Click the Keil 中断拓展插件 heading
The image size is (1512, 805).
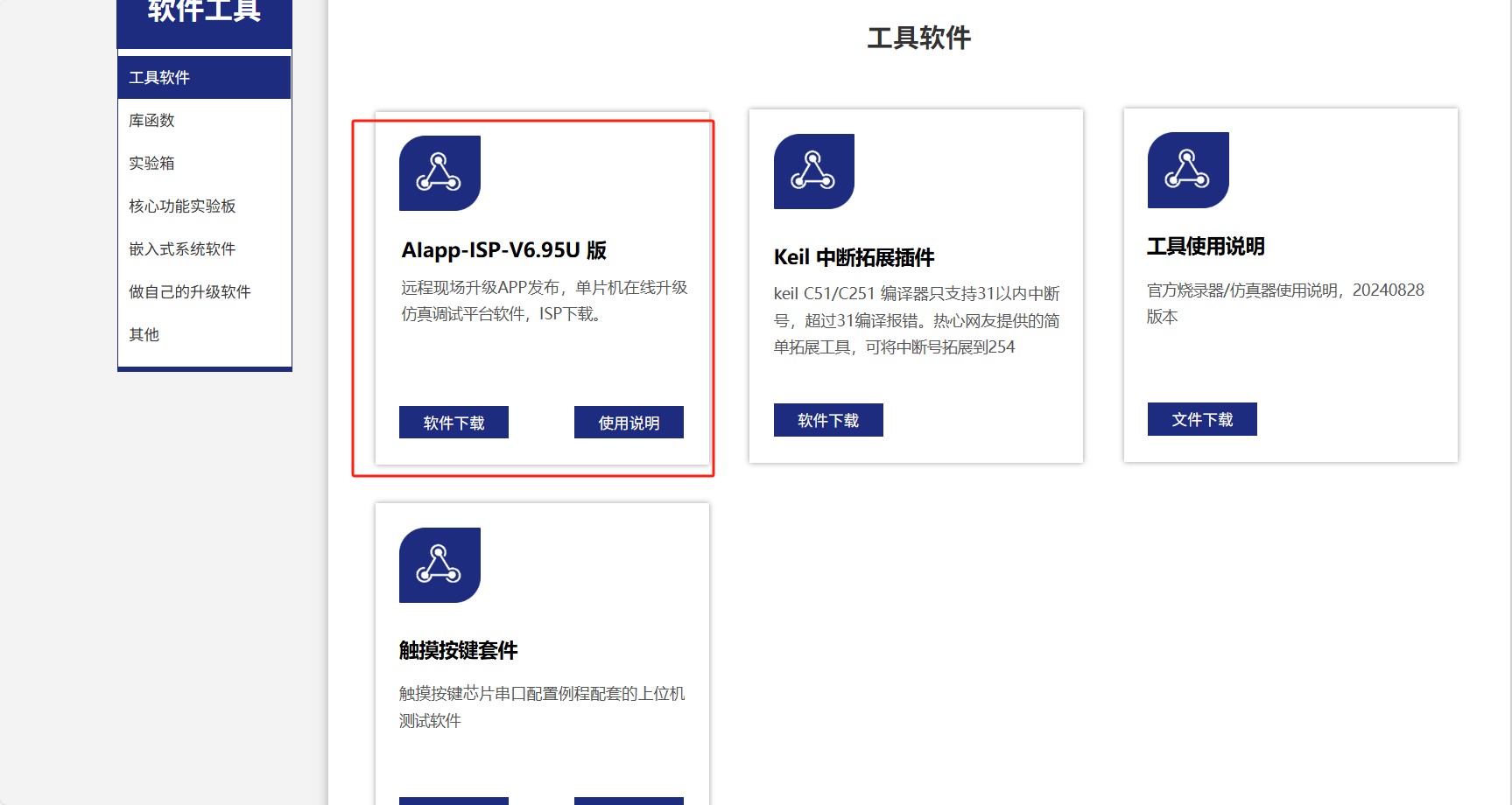coord(854,257)
